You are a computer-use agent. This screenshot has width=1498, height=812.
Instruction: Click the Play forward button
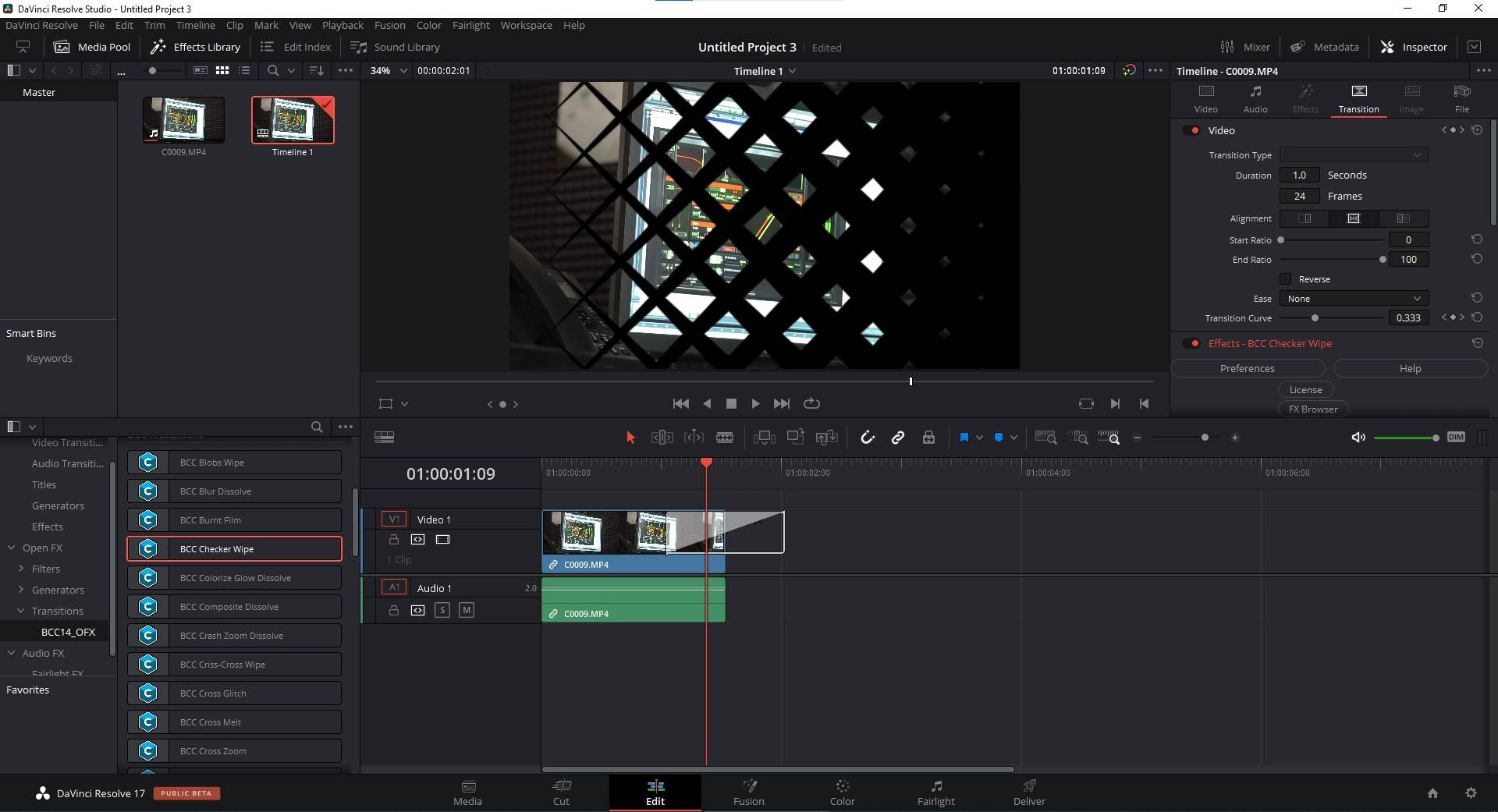click(x=755, y=403)
